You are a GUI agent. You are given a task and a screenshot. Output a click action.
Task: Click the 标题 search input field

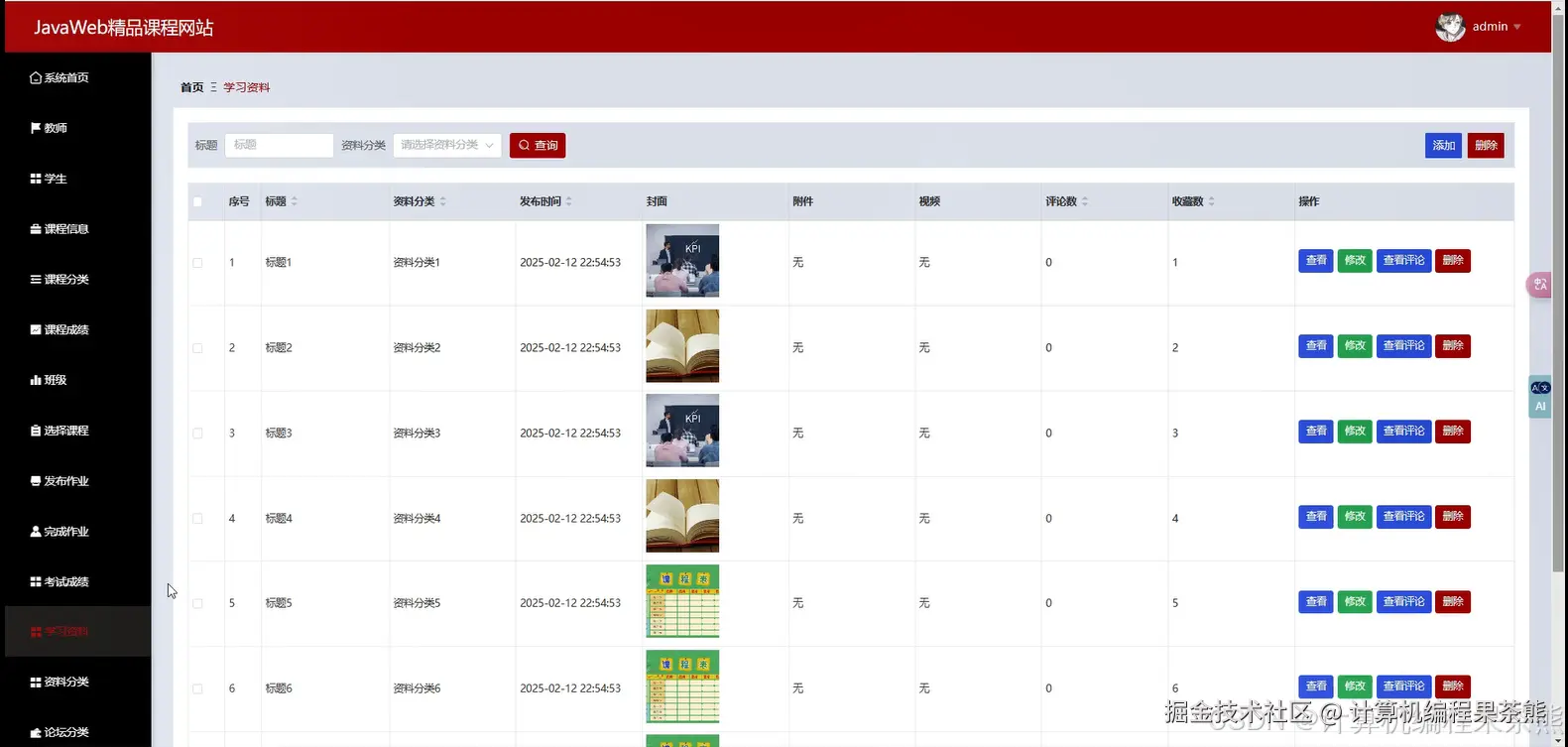pyautogui.click(x=279, y=145)
